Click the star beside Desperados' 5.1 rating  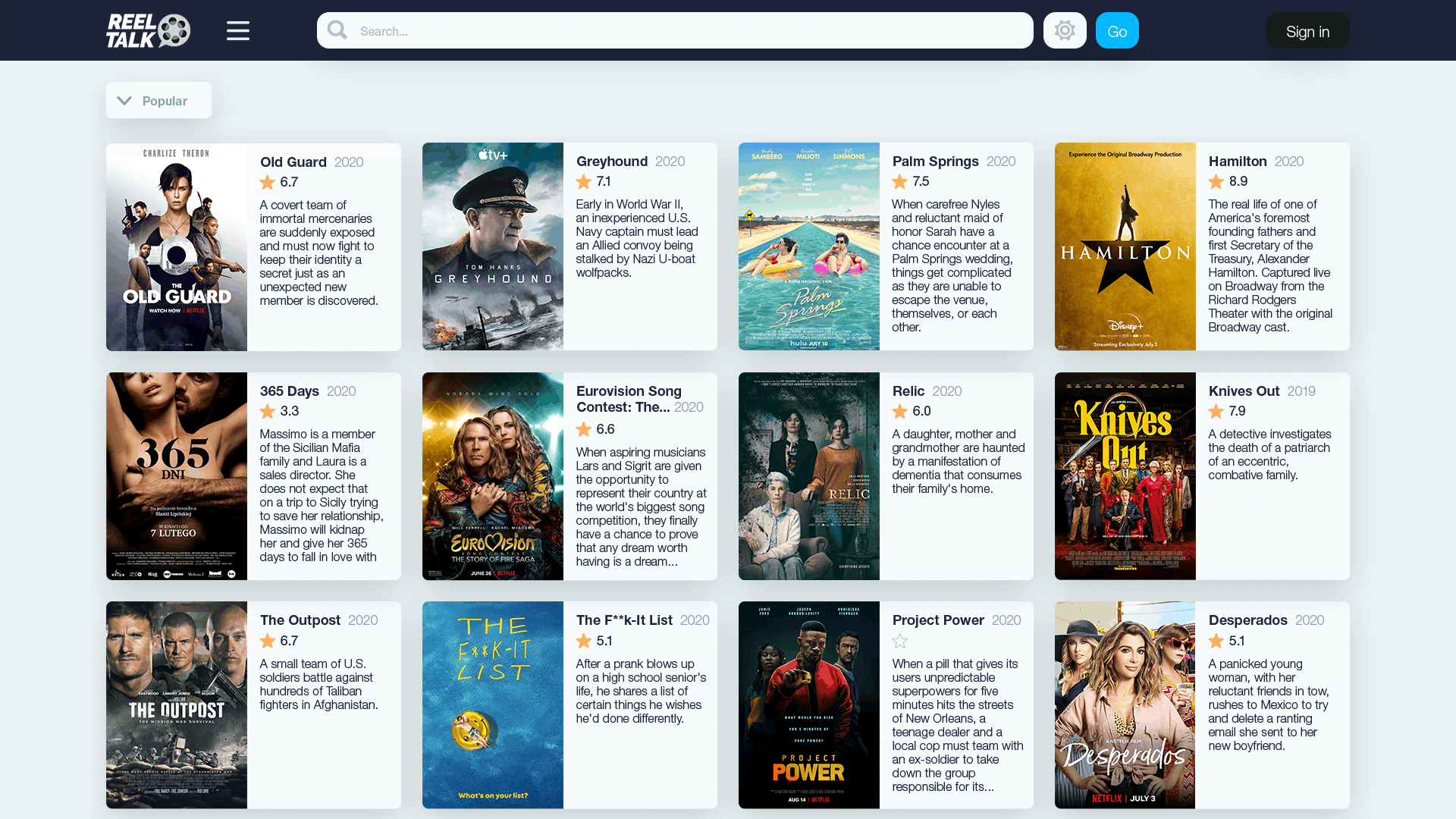click(x=1216, y=641)
